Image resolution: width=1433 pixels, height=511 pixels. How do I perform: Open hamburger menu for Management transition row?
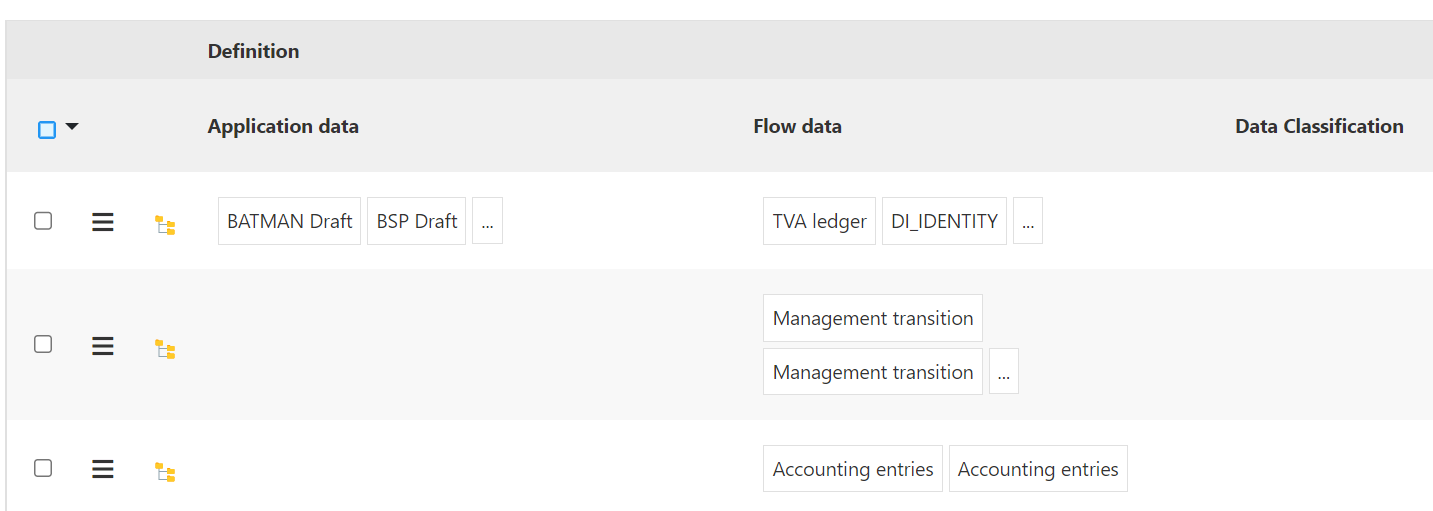coord(102,346)
